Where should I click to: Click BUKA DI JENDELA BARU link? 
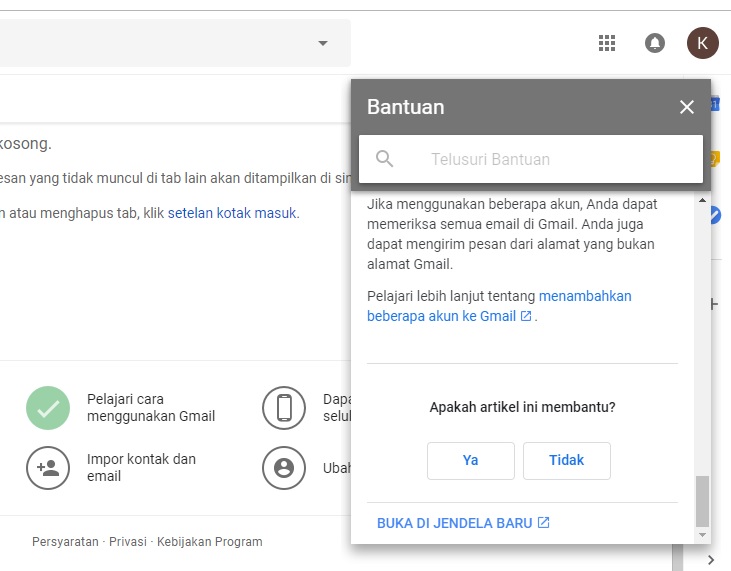(x=463, y=523)
